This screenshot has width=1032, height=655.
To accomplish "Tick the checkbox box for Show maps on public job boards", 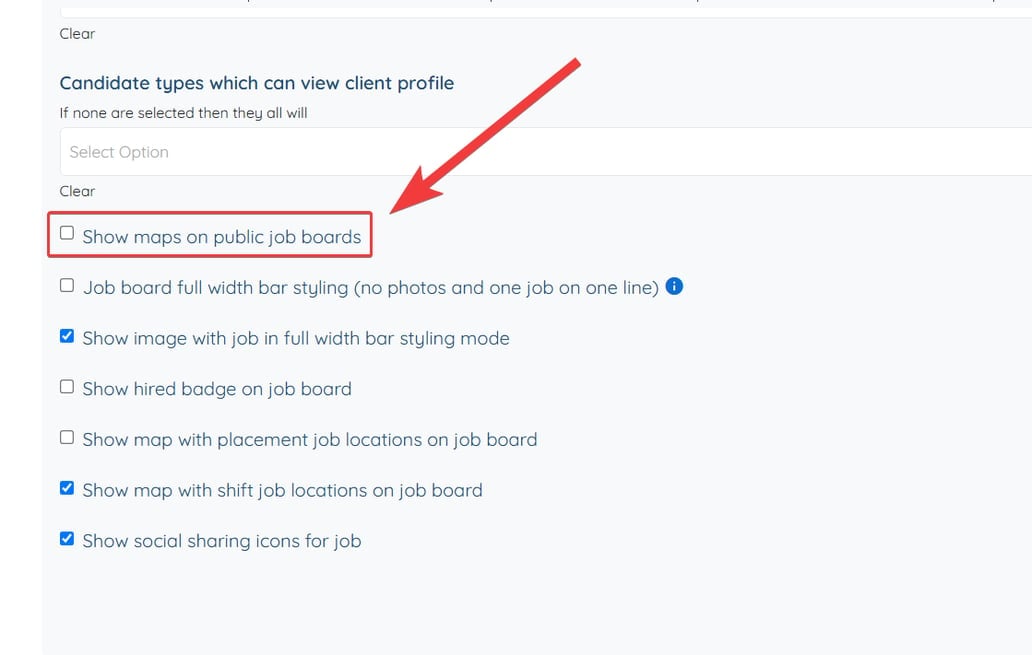I will (x=67, y=233).
